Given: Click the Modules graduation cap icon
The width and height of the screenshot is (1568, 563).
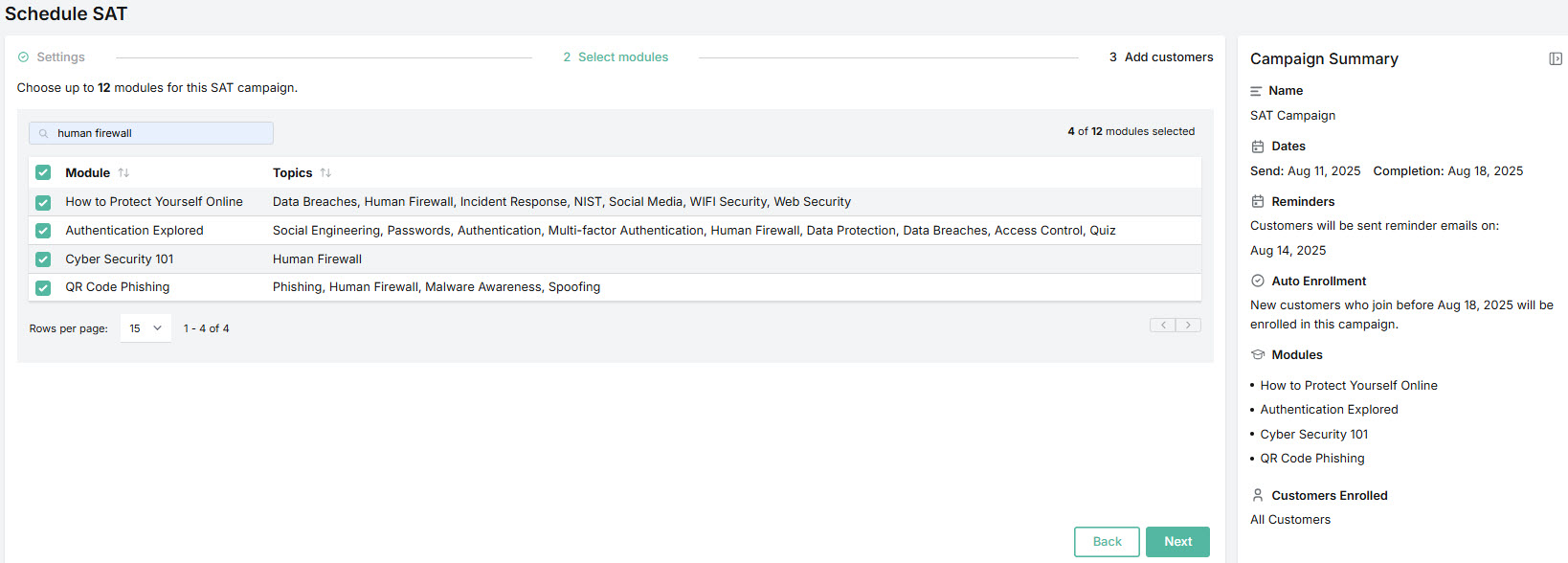Looking at the screenshot, I should pos(1258,355).
